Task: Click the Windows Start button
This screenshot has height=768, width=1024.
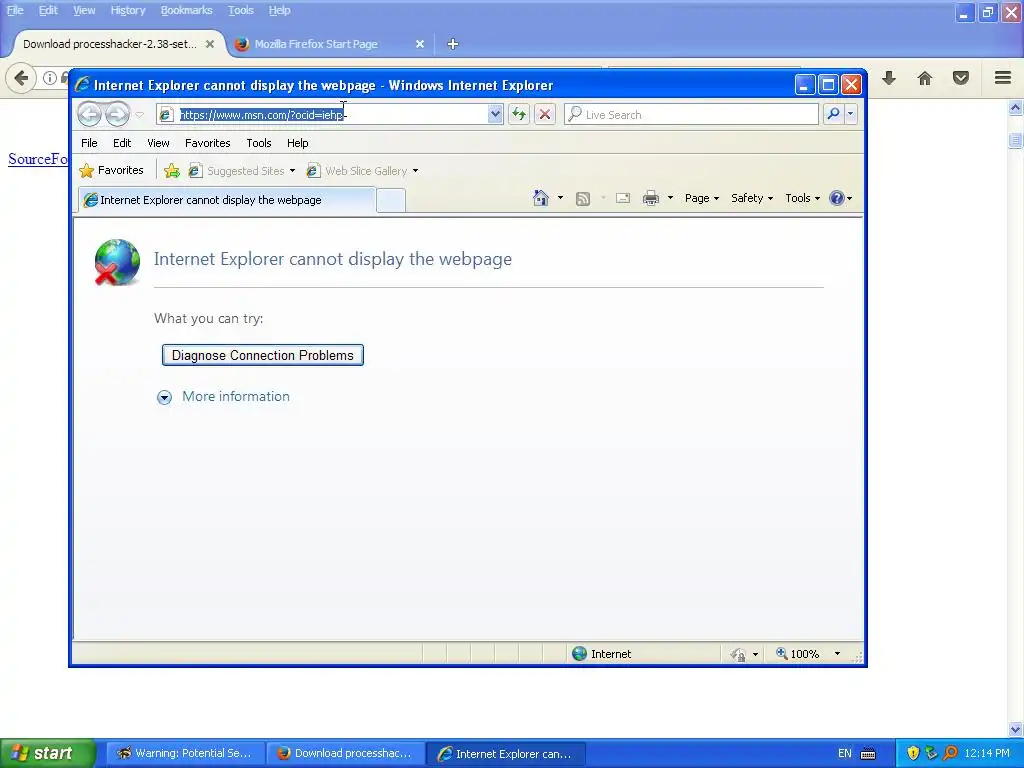Action: pyautogui.click(x=48, y=753)
